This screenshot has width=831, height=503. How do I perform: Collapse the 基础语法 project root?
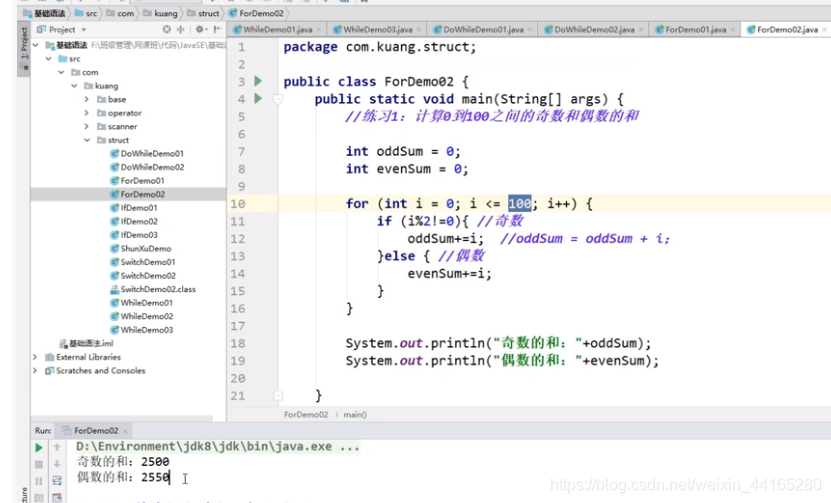point(36,46)
